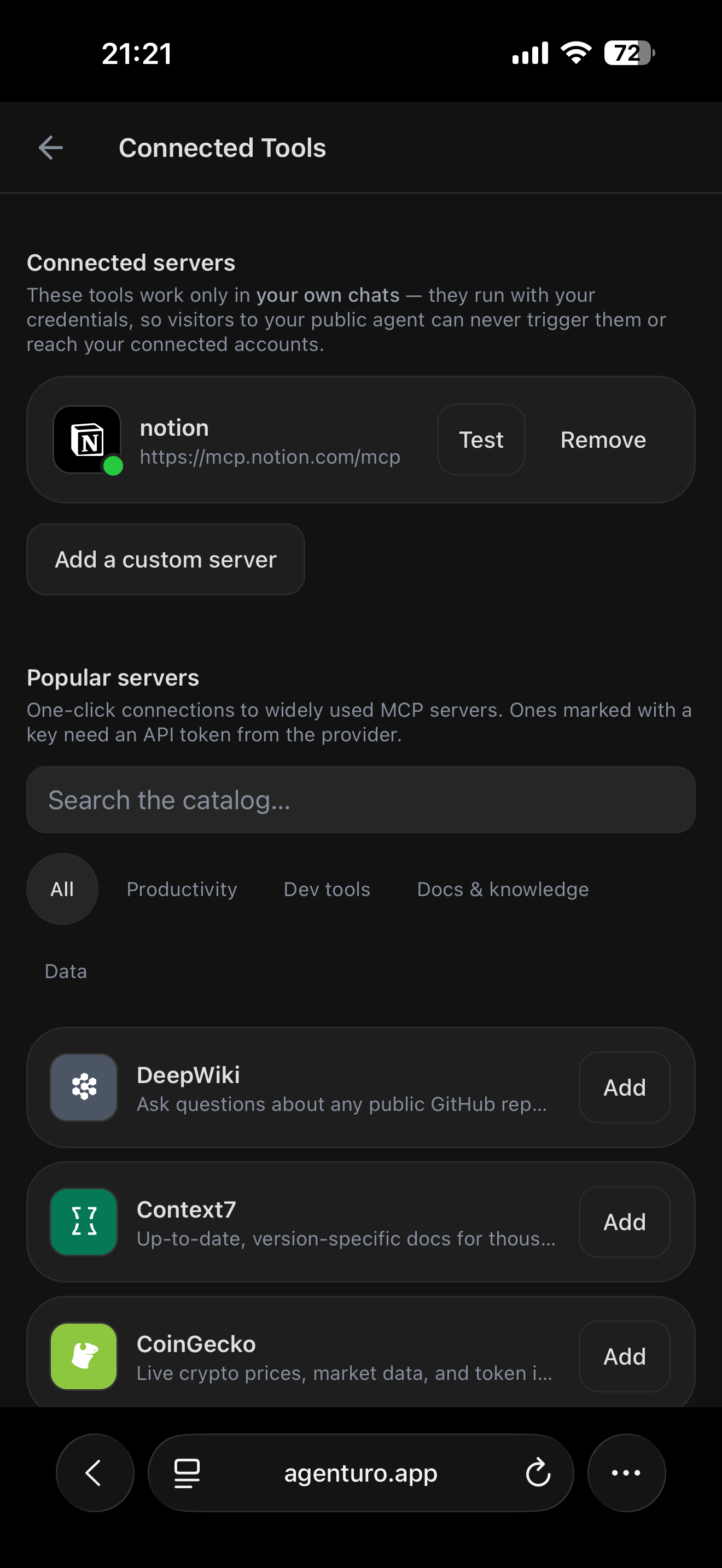Add the CoinGecko server

coord(625,1356)
